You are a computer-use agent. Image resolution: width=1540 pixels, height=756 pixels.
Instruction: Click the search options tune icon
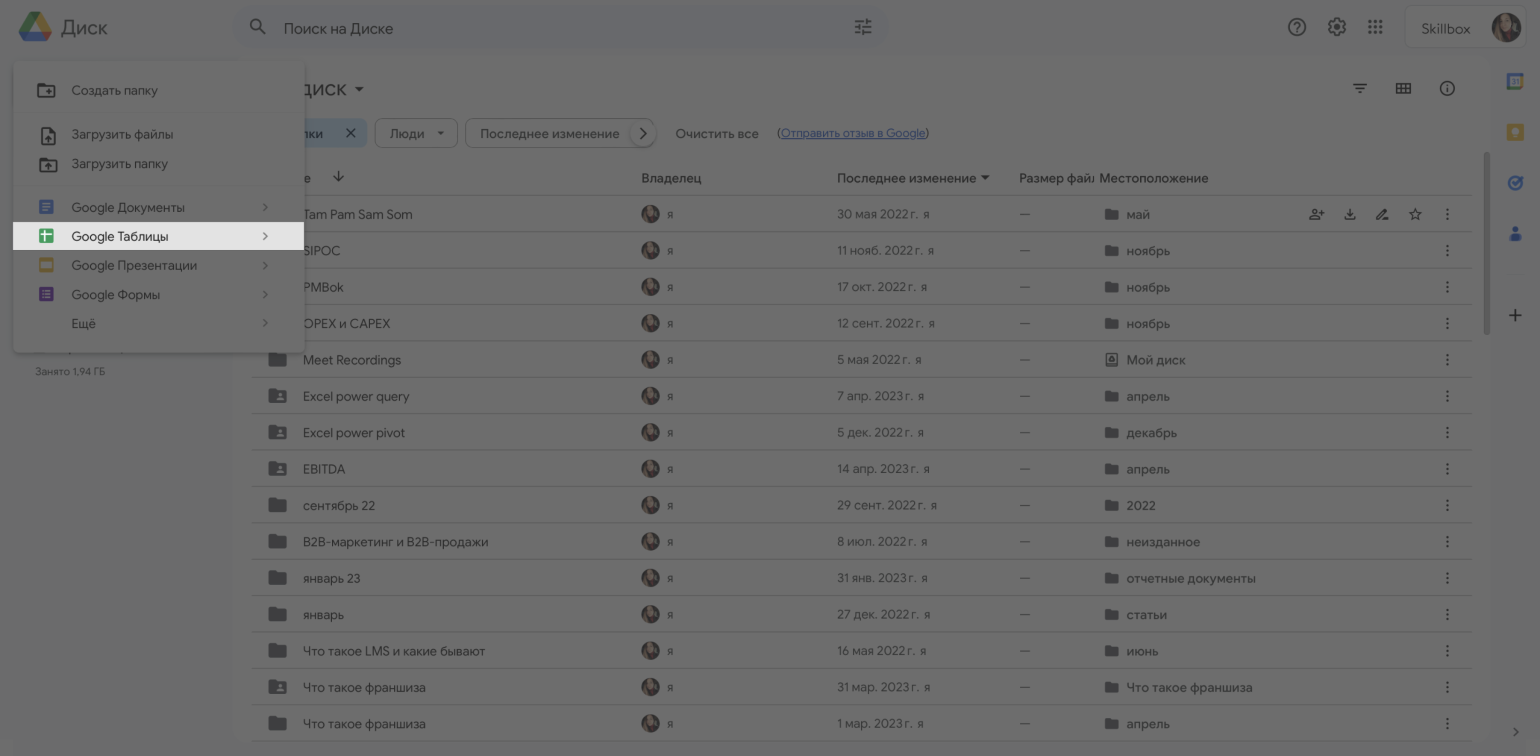(x=863, y=28)
